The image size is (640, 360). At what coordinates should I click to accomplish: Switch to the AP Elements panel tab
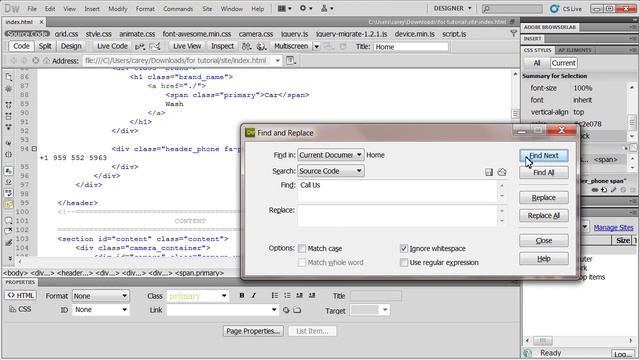[575, 50]
